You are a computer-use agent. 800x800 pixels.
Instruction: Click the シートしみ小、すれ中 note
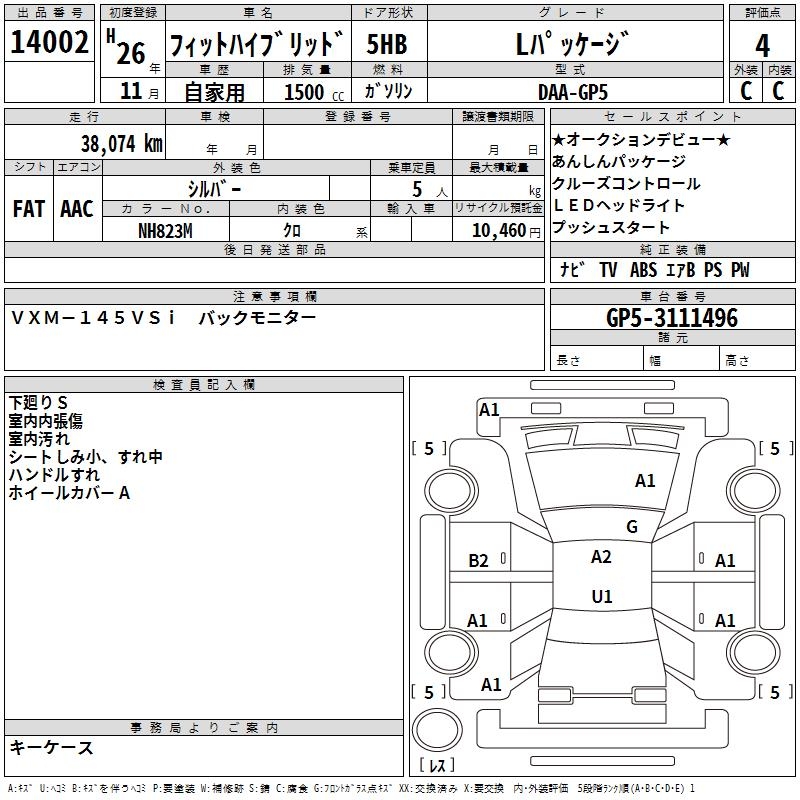point(85,456)
